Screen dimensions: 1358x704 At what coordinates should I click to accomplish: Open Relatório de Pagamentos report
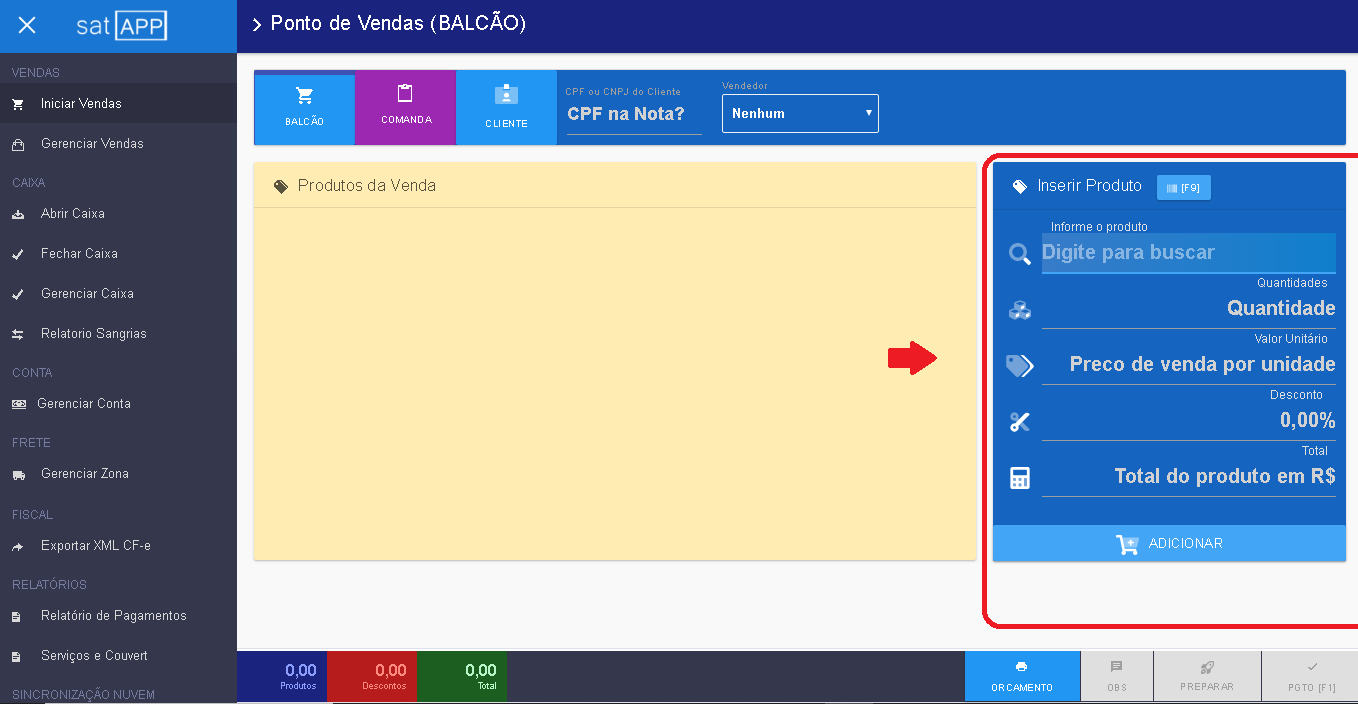pyautogui.click(x=113, y=616)
